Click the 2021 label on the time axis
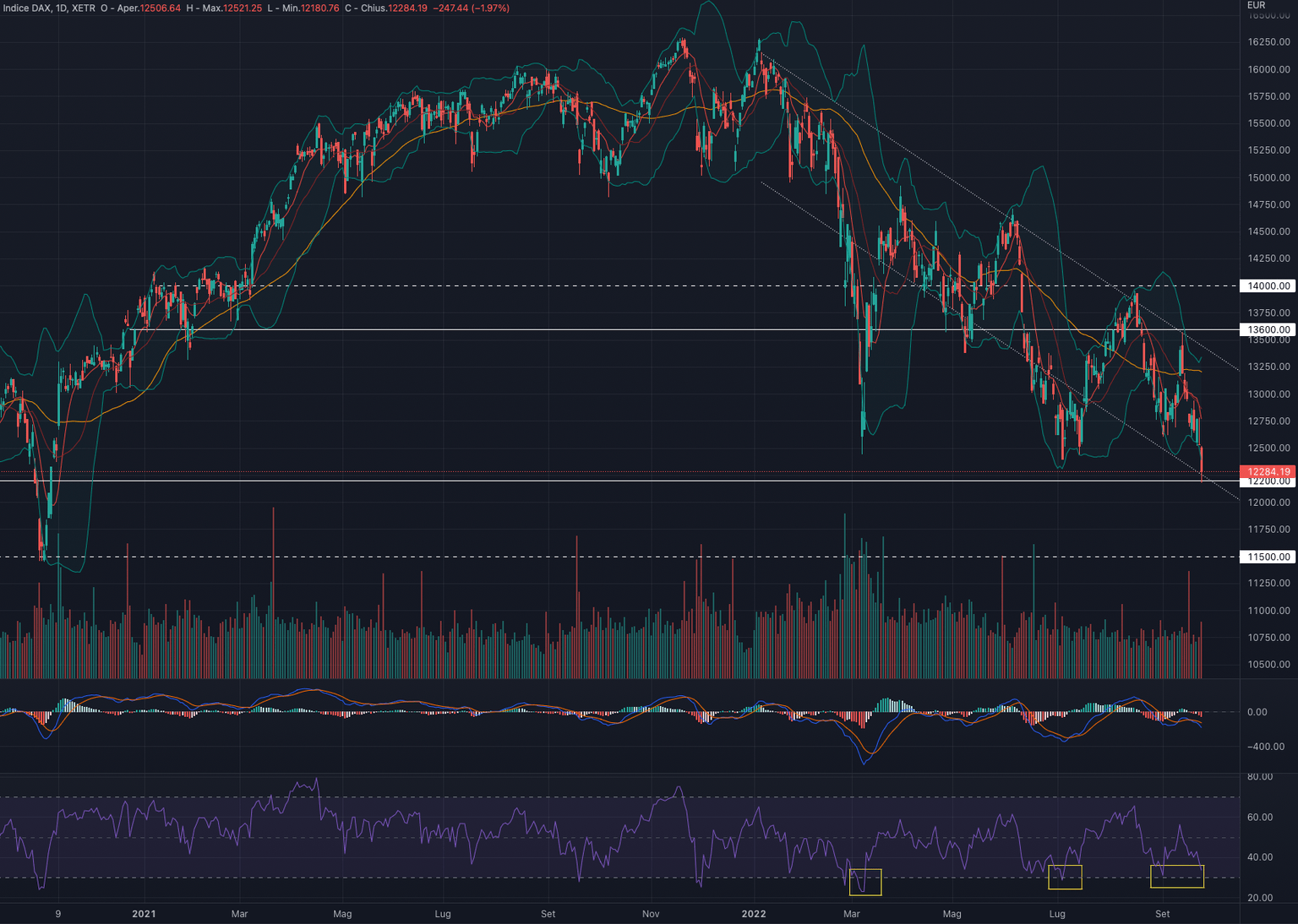Viewport: 1298px width, 924px height. (144, 914)
